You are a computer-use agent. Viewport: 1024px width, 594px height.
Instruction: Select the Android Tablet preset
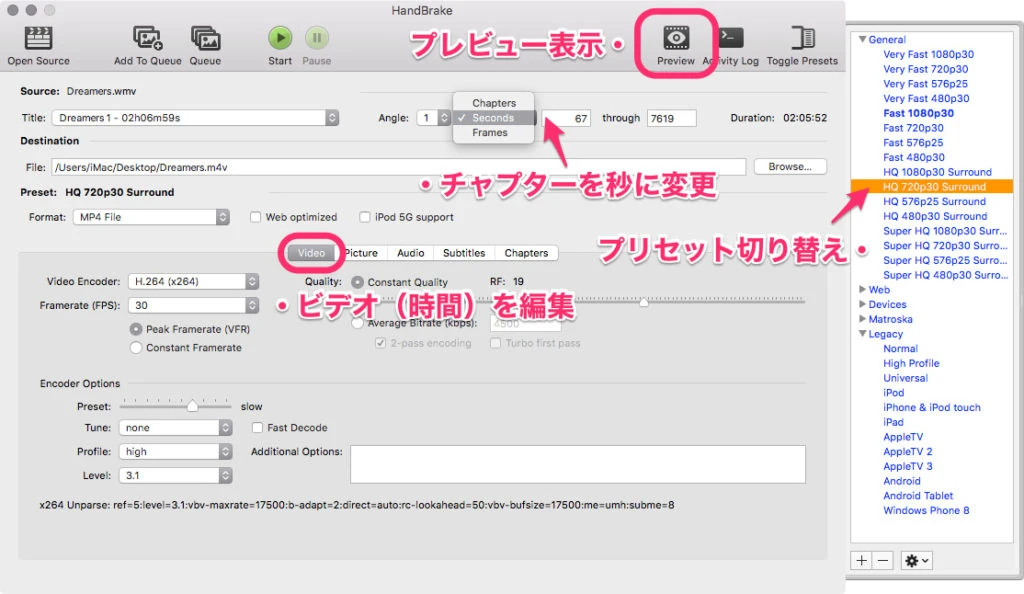pos(918,495)
